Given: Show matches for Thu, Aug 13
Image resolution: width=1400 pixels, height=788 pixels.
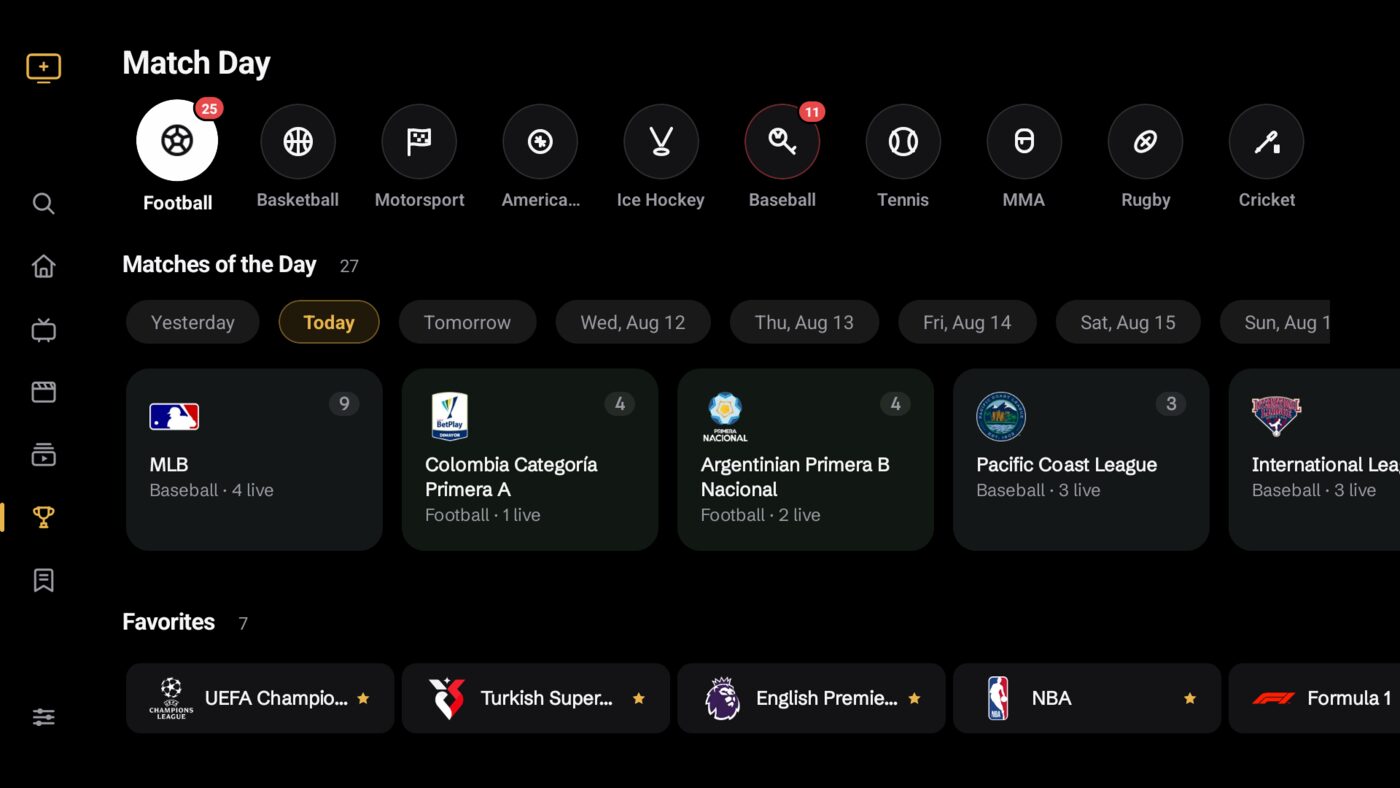Looking at the screenshot, I should point(804,322).
